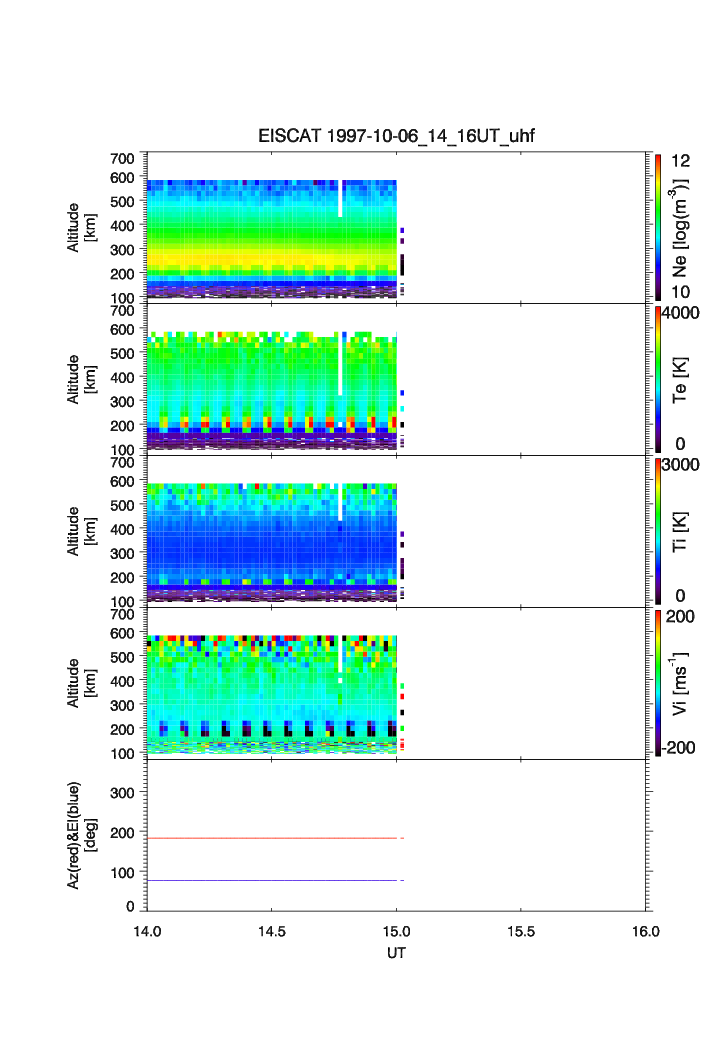Select the Te temperature color bar
This screenshot has height=1063, width=708.
[x=658, y=380]
